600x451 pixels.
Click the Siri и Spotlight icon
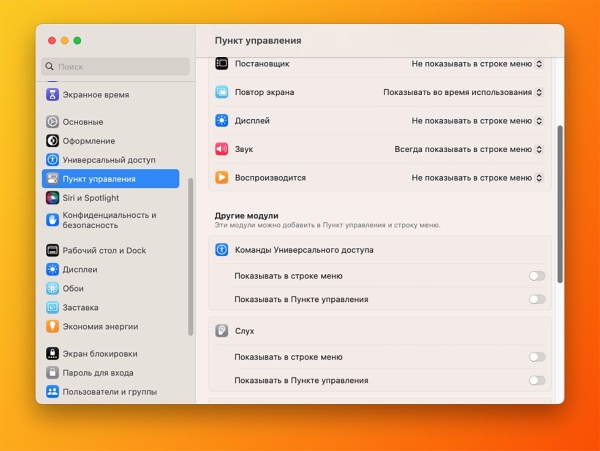point(53,198)
